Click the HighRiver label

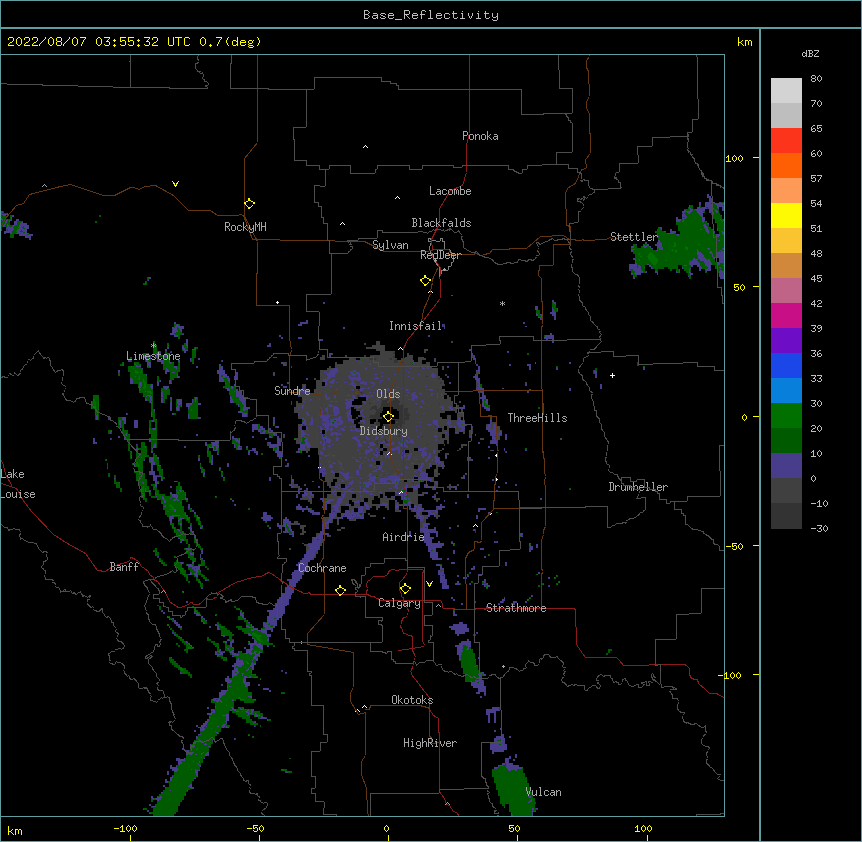[430, 743]
